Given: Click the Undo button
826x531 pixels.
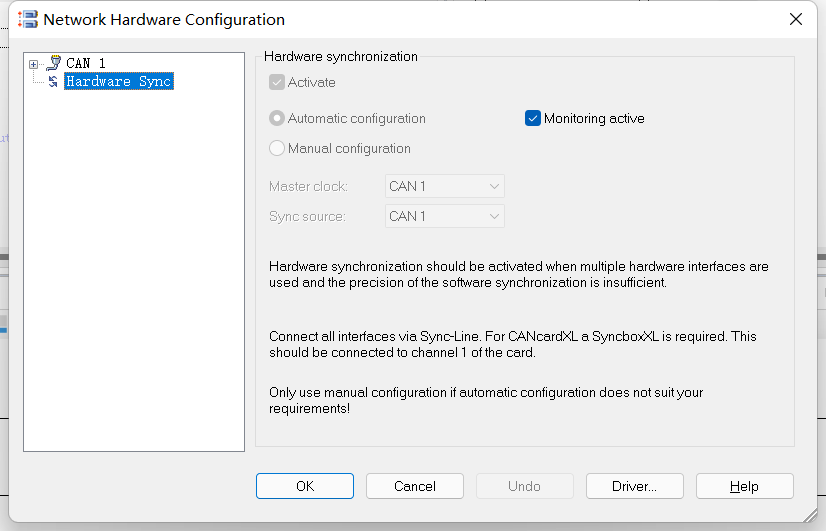Looking at the screenshot, I should coord(525,486).
